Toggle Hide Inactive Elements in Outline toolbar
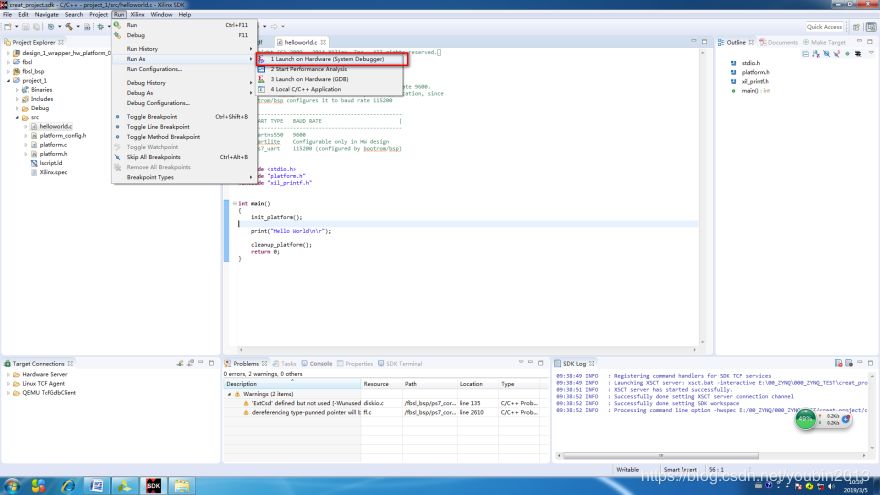This screenshot has height=495, width=880. (x=858, y=54)
